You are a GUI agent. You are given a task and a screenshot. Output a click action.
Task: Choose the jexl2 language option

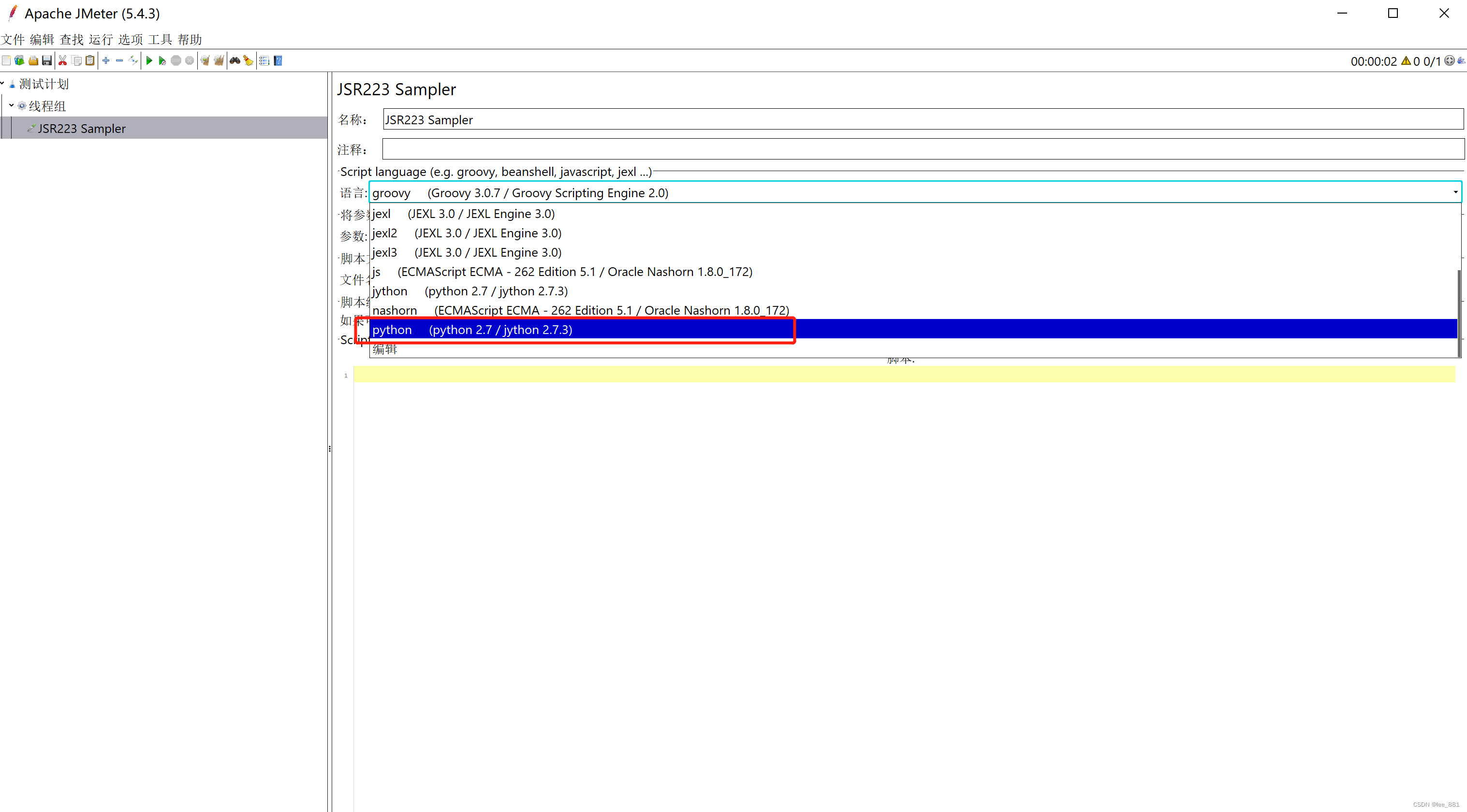click(913, 233)
